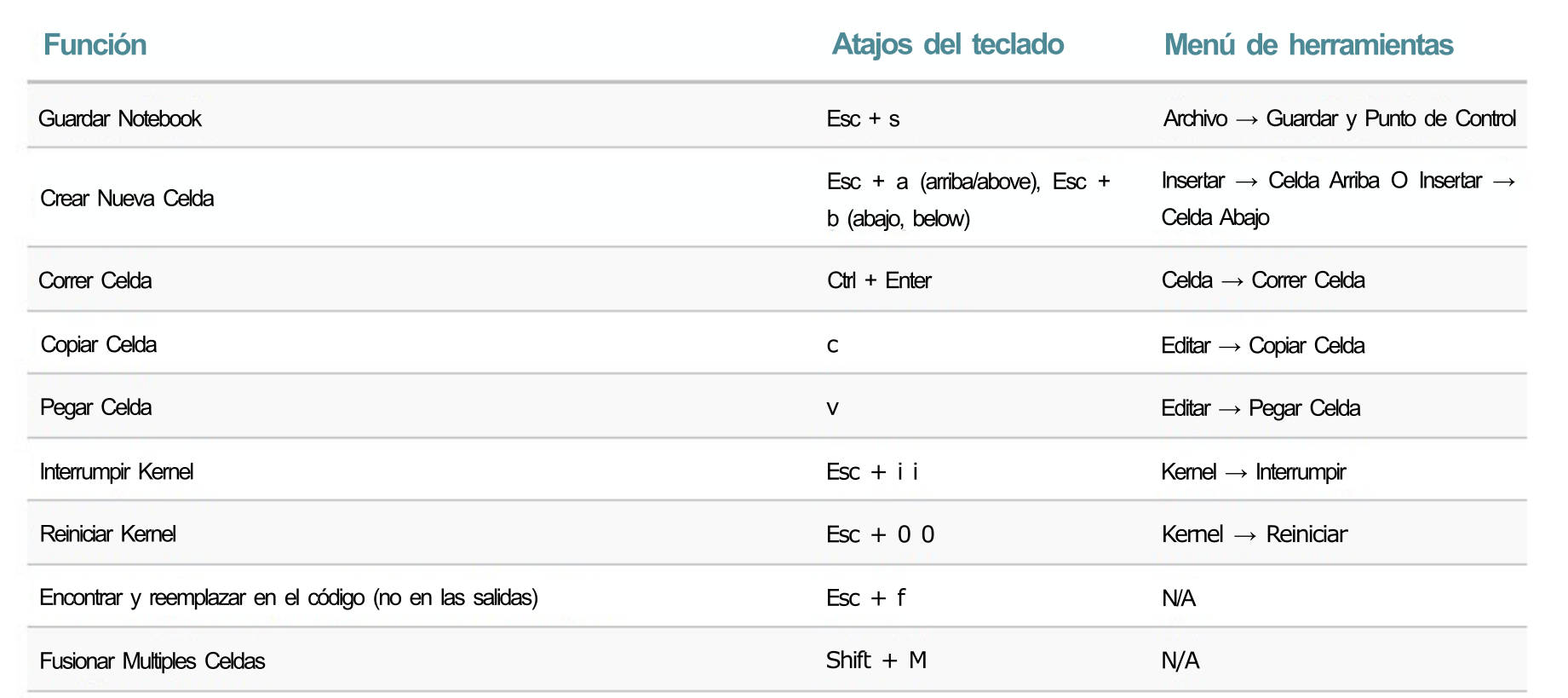The width and height of the screenshot is (1568, 698).
Task: Click the "Correr Celda" function cell
Action: (95, 280)
